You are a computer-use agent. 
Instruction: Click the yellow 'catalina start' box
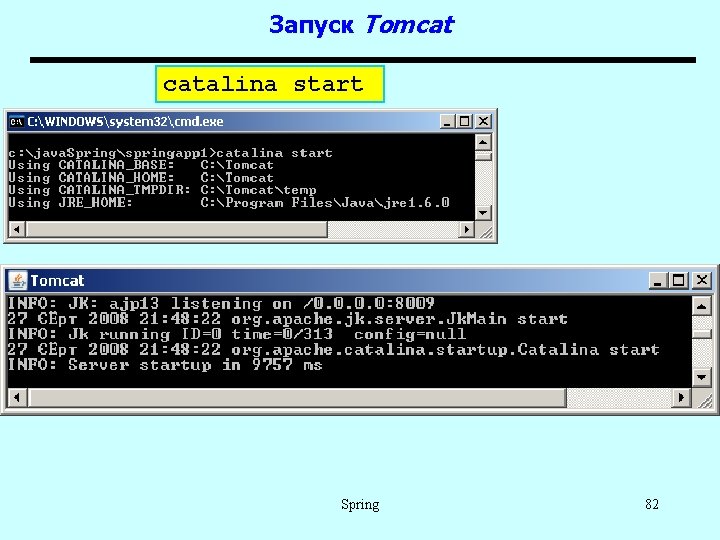click(270, 84)
